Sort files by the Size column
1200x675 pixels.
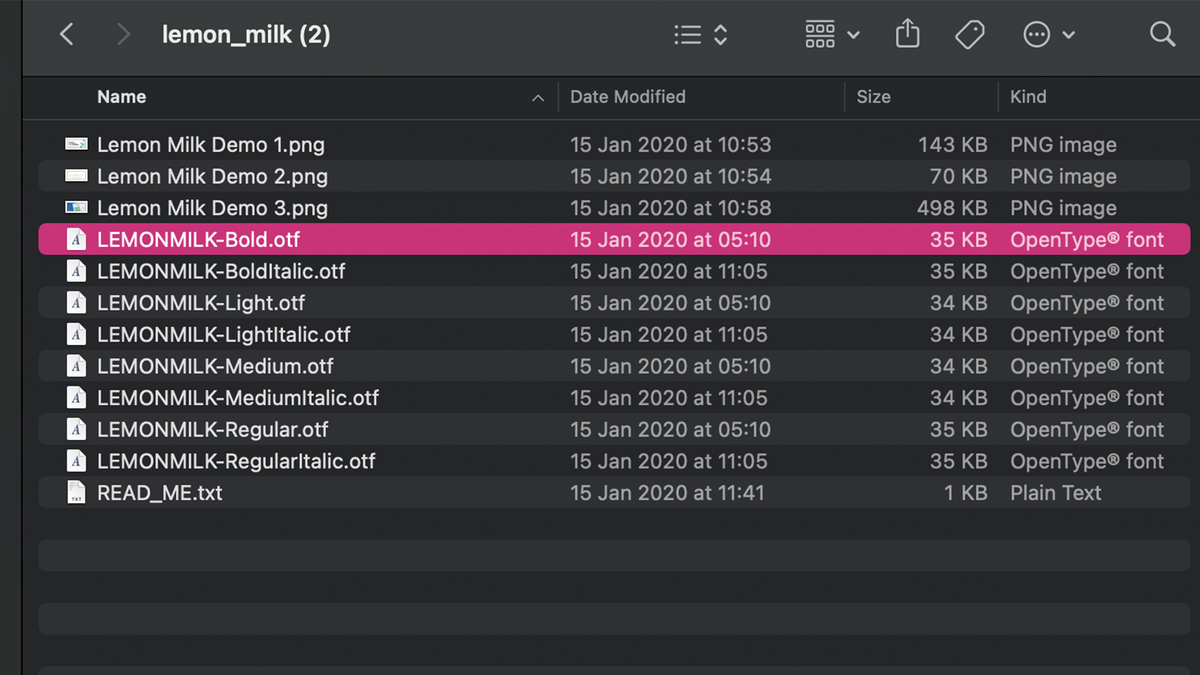click(x=873, y=97)
